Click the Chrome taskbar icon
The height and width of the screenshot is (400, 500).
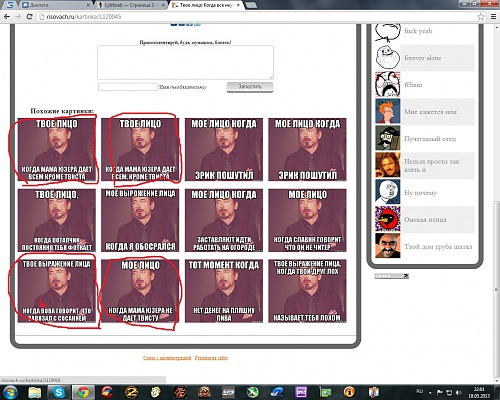[83, 392]
